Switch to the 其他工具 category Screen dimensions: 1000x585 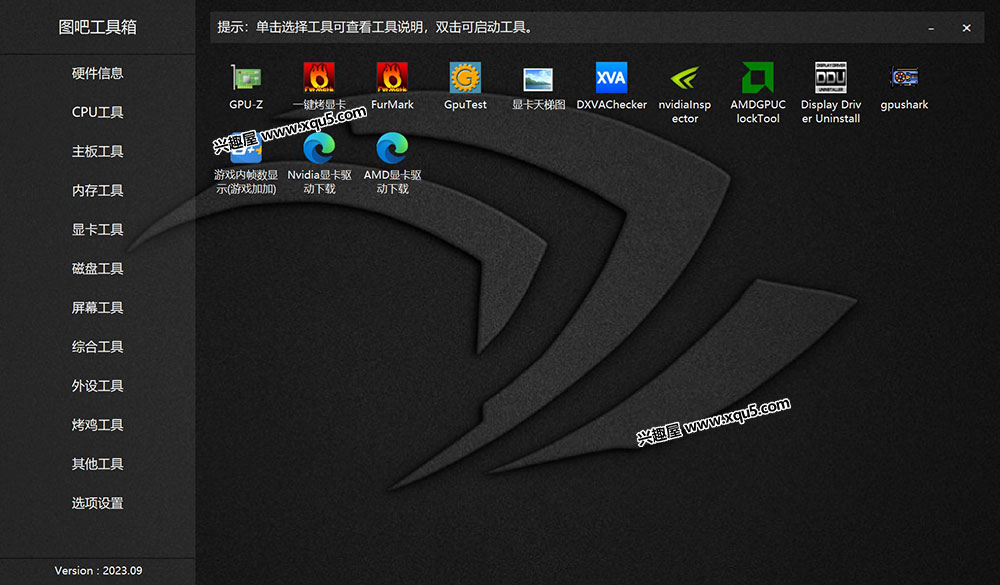click(x=98, y=464)
